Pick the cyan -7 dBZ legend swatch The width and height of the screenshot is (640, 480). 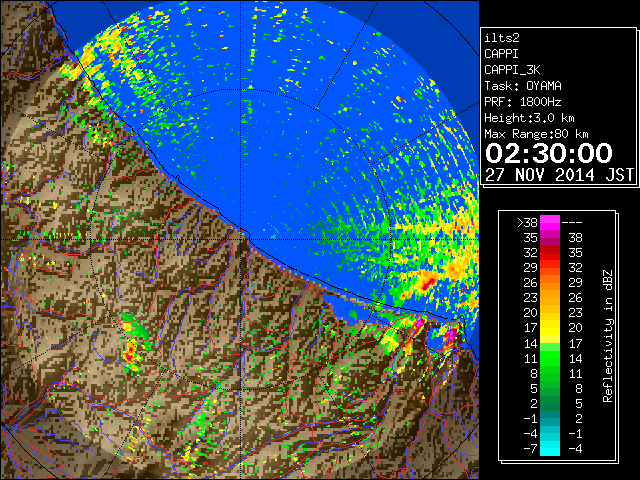click(x=550, y=449)
